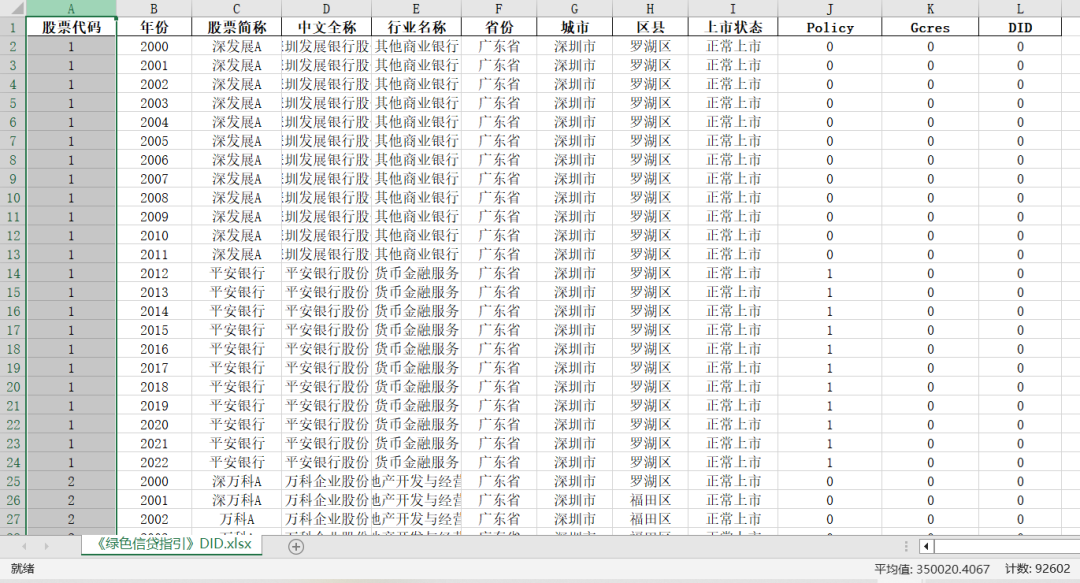Select column G header

[x=574, y=9]
